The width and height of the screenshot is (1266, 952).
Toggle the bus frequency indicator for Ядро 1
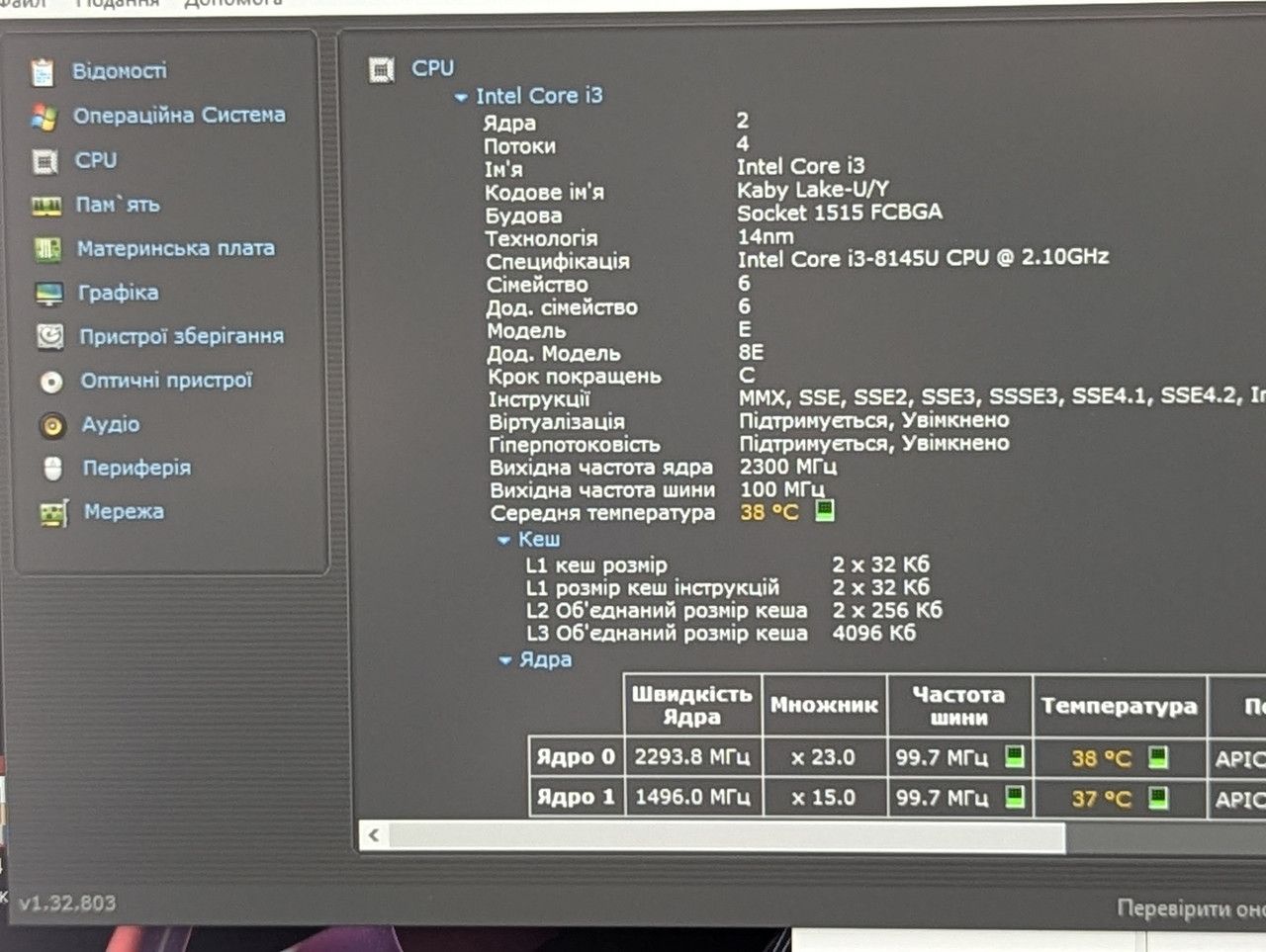point(1014,796)
